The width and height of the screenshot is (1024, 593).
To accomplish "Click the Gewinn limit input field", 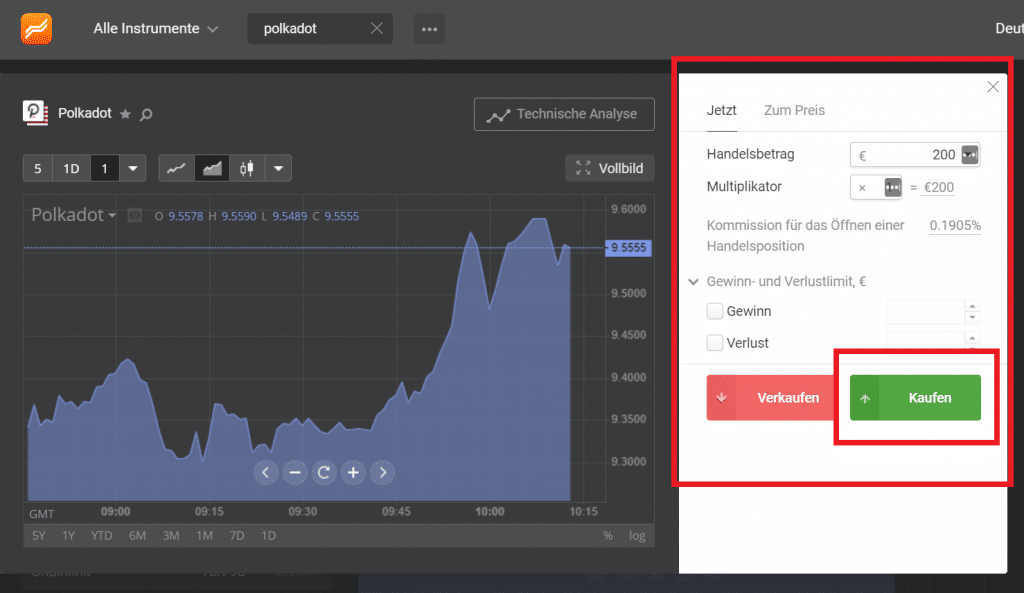I will tap(925, 312).
